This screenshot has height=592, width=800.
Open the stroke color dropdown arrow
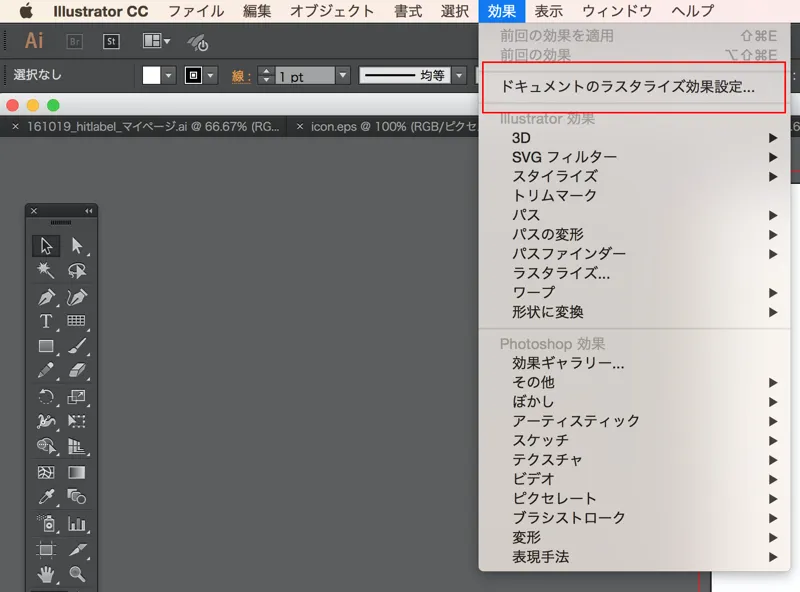210,76
